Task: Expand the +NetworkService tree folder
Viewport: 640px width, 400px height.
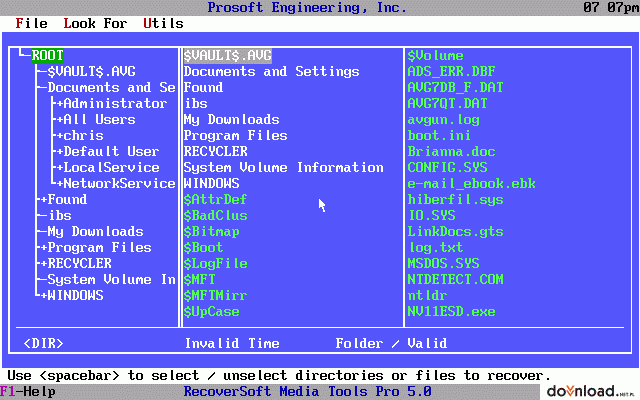Action: click(116, 184)
